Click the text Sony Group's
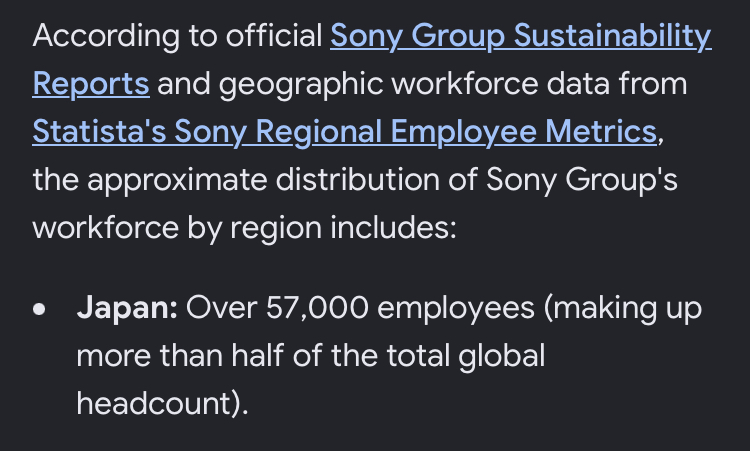750x451 pixels. [582, 180]
